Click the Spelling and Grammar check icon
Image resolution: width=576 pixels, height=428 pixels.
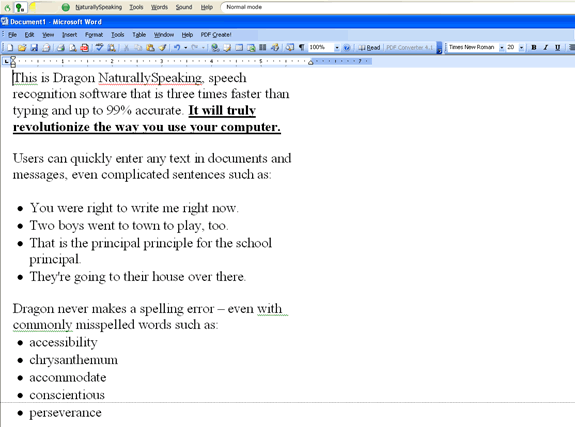click(99, 47)
